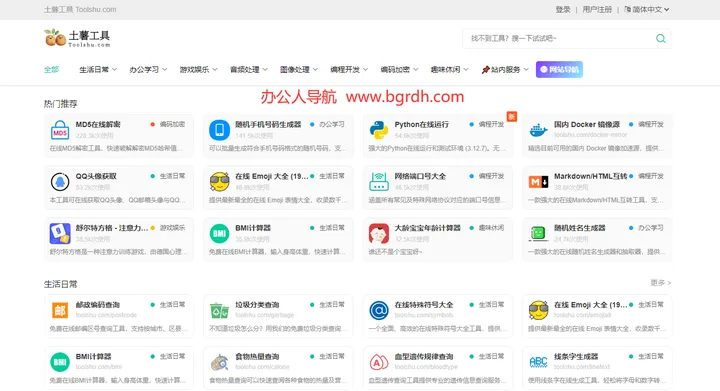
Task: Click the 食物热量查询 icon
Action: click(219, 362)
